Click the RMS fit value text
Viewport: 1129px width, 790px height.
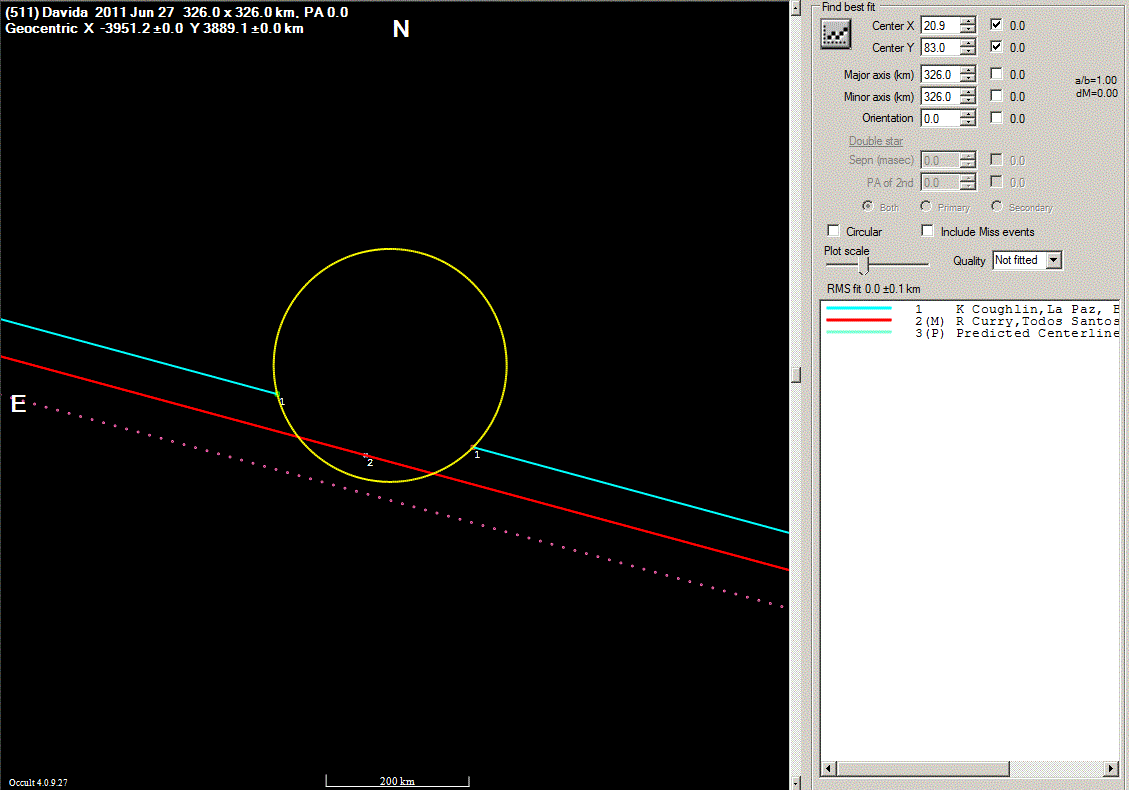[x=873, y=289]
